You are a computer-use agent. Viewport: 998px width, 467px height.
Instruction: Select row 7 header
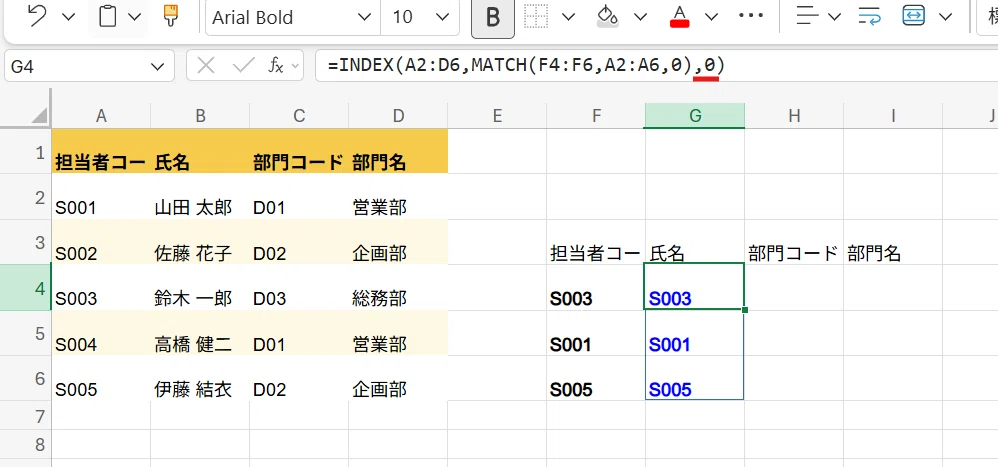tap(25, 415)
